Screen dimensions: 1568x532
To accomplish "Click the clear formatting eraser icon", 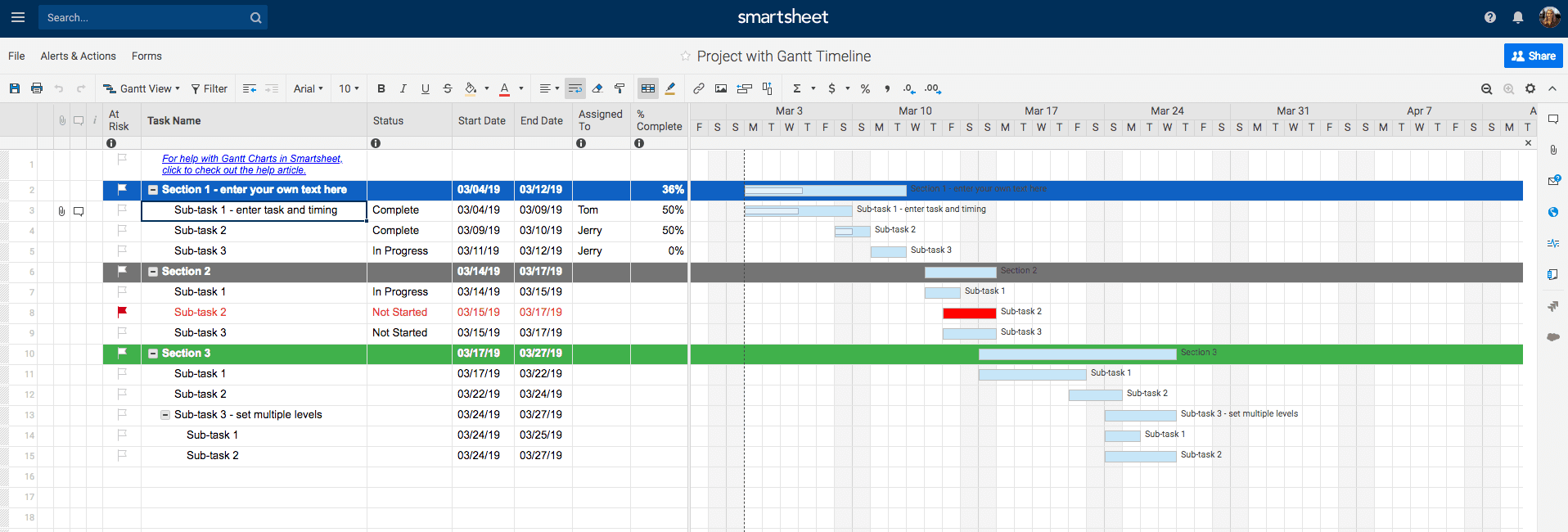I will (597, 88).
